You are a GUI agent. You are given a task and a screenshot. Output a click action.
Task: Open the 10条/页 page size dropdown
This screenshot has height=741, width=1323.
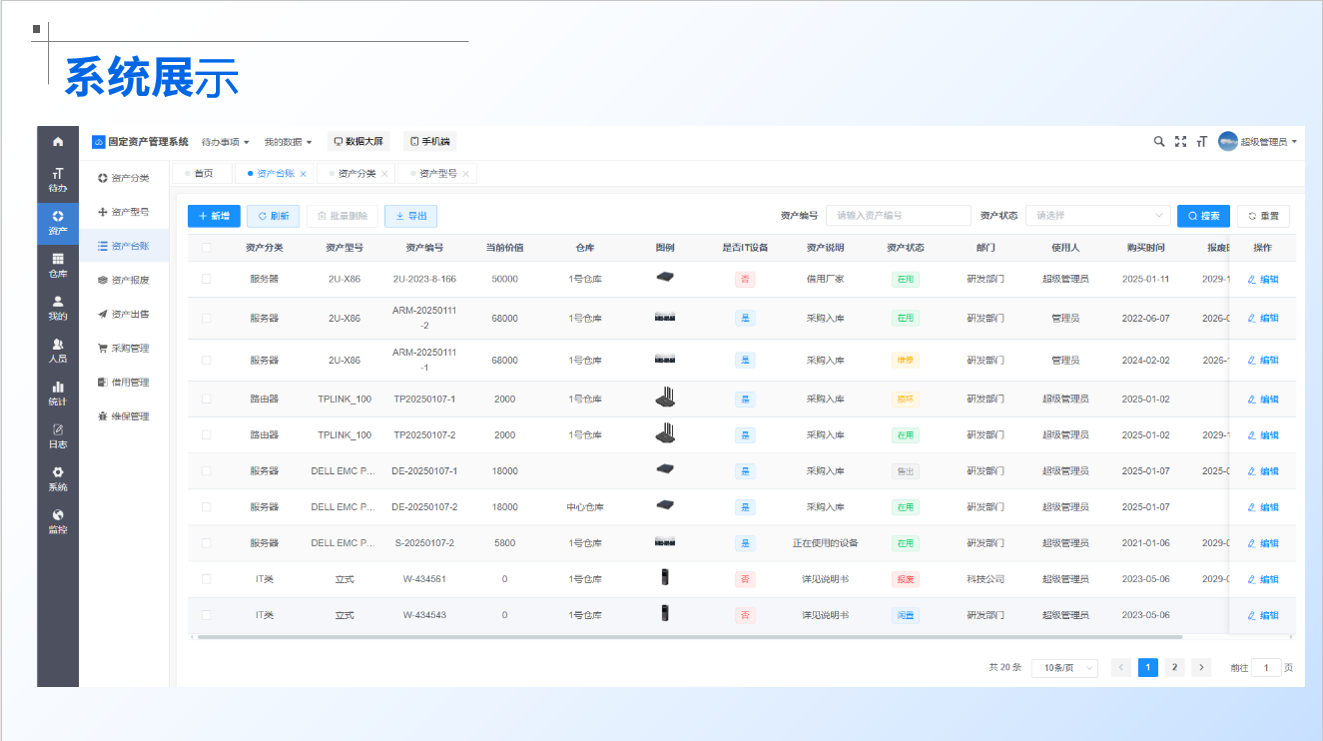(1065, 668)
